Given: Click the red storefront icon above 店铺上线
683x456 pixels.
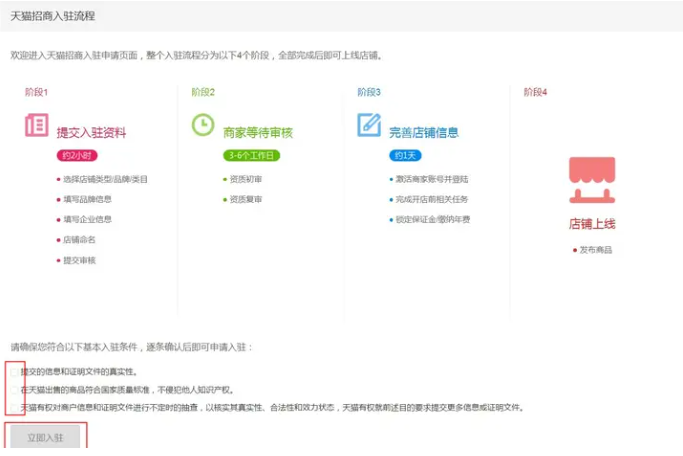Looking at the screenshot, I should pyautogui.click(x=592, y=180).
